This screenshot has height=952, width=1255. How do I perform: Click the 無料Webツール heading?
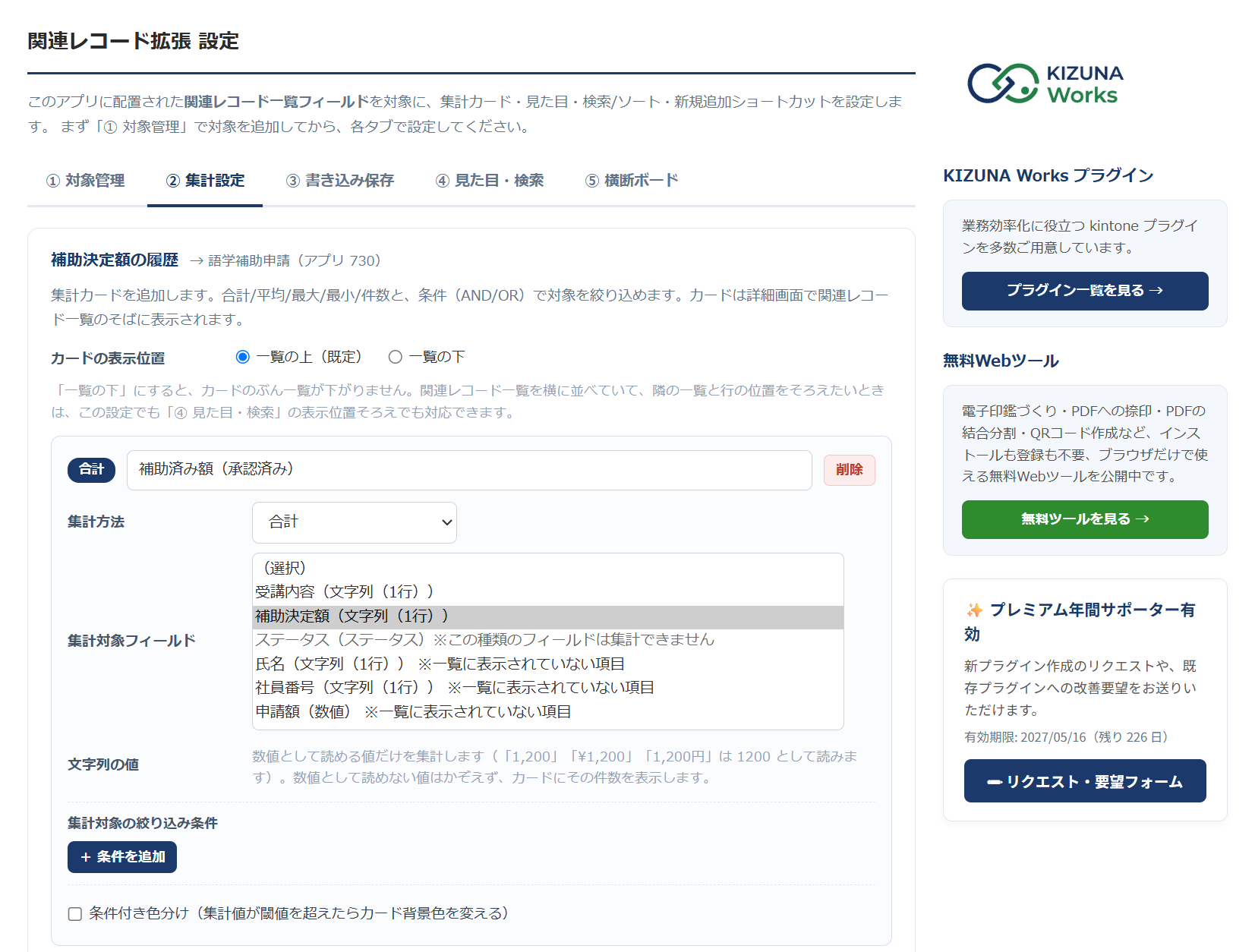pyautogui.click(x=1001, y=361)
